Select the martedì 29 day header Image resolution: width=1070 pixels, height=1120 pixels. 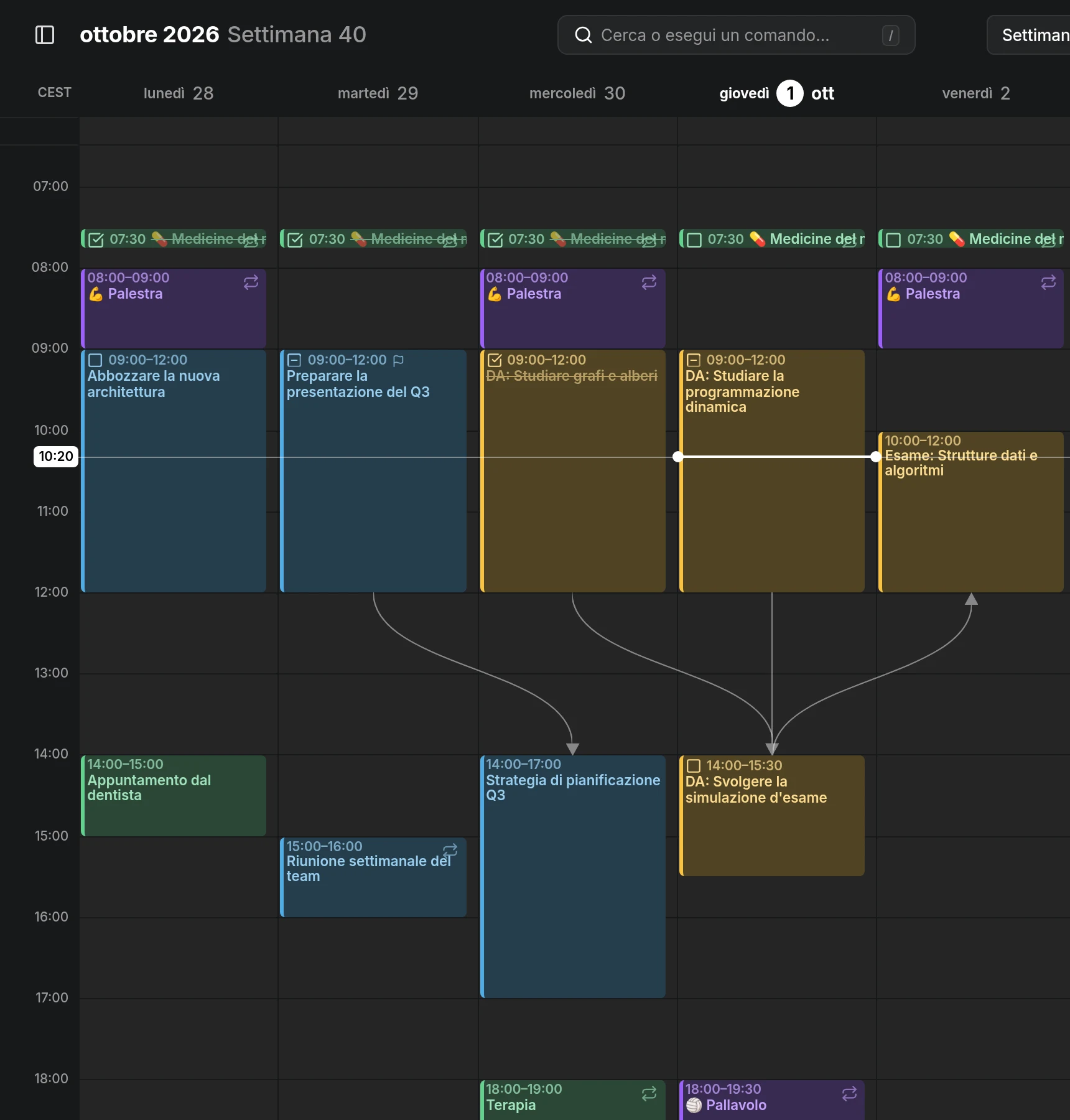coord(378,93)
